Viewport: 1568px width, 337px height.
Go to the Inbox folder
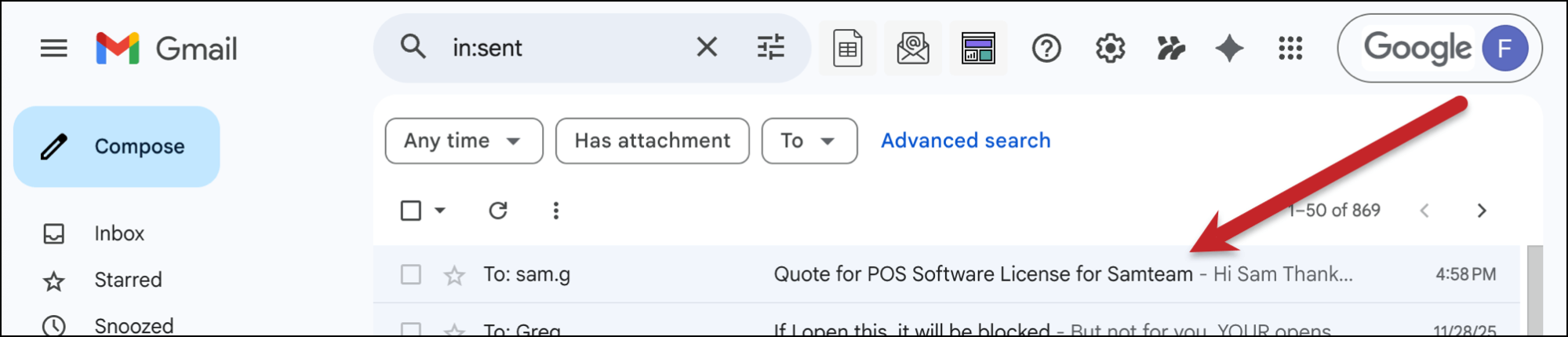(119, 233)
